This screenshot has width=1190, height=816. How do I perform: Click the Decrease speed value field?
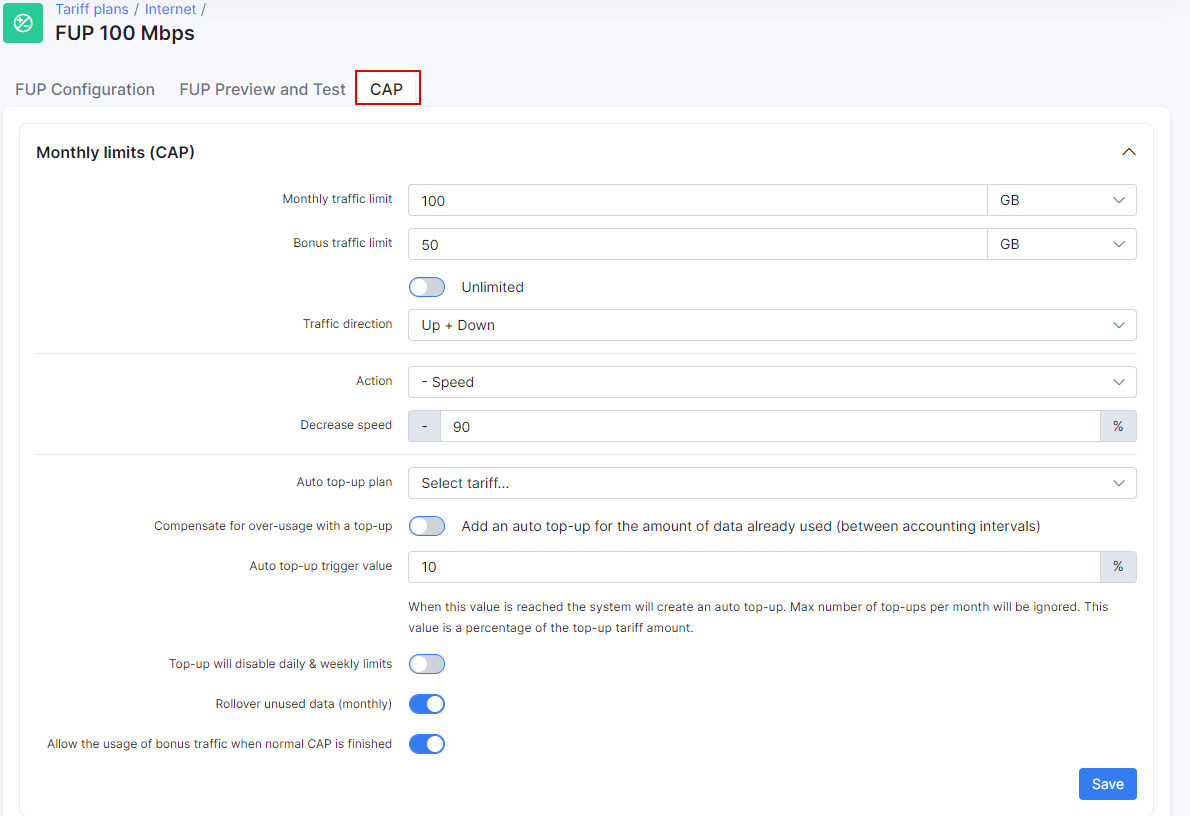click(x=770, y=427)
